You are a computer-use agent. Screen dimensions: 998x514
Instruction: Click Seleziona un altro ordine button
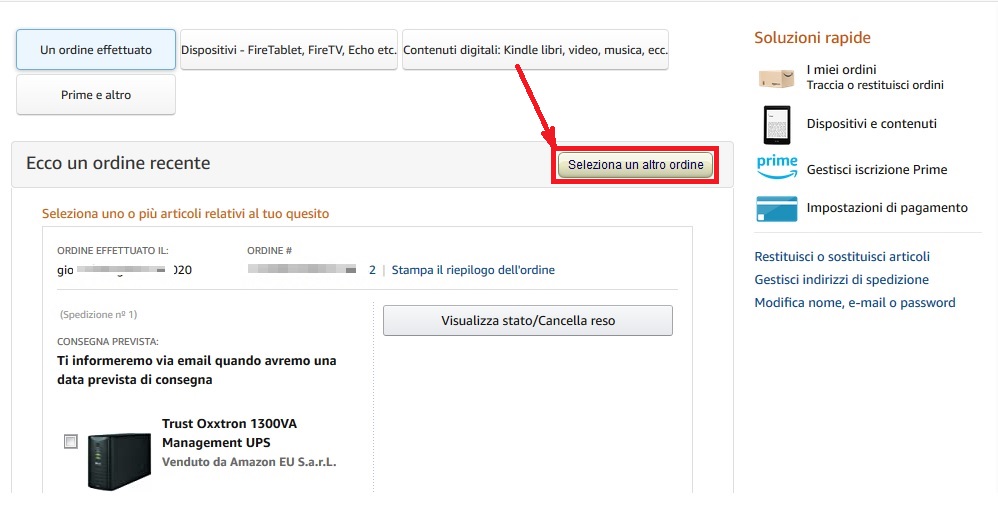[636, 165]
